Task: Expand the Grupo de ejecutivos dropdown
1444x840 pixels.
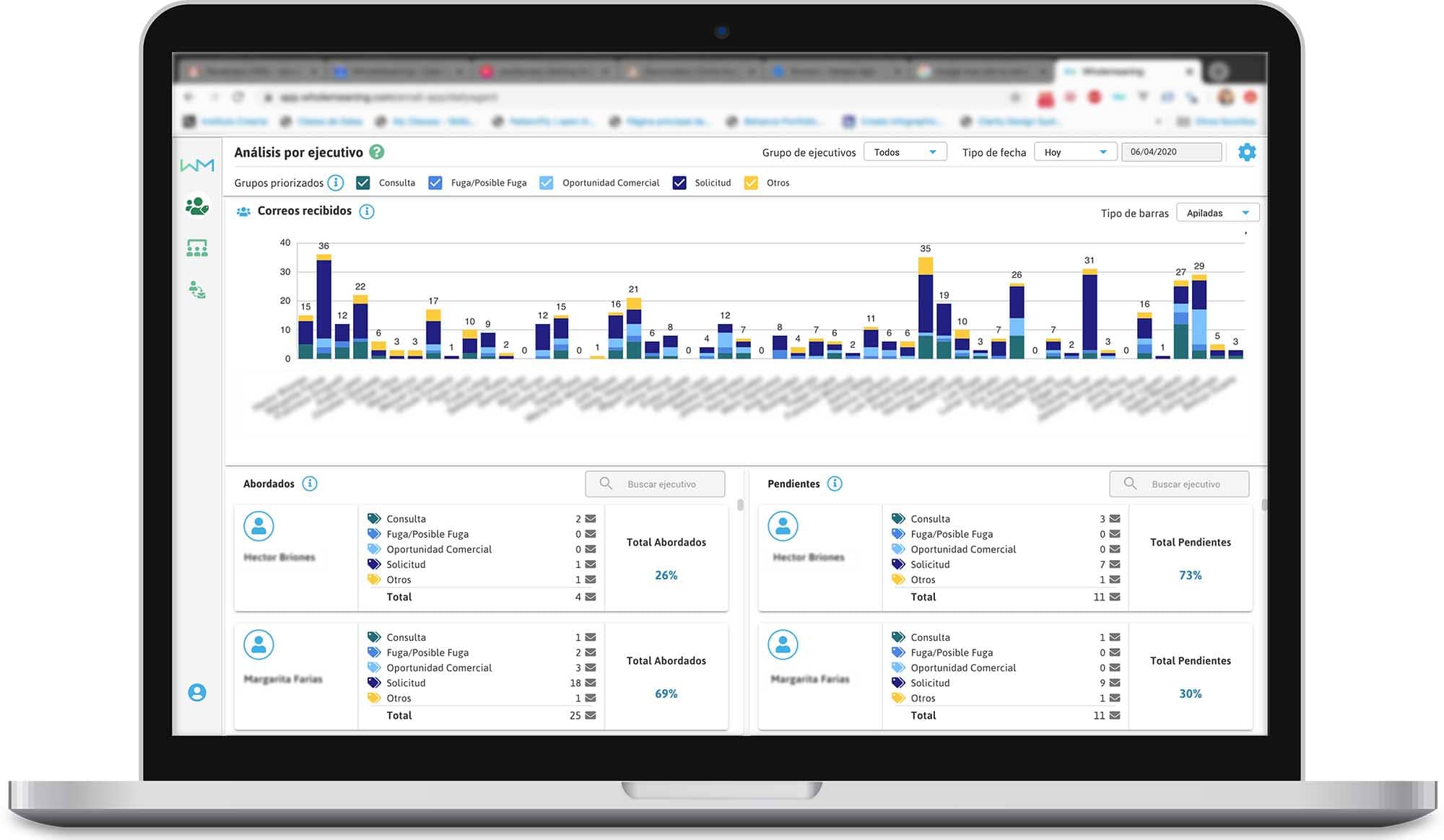Action: tap(905, 152)
